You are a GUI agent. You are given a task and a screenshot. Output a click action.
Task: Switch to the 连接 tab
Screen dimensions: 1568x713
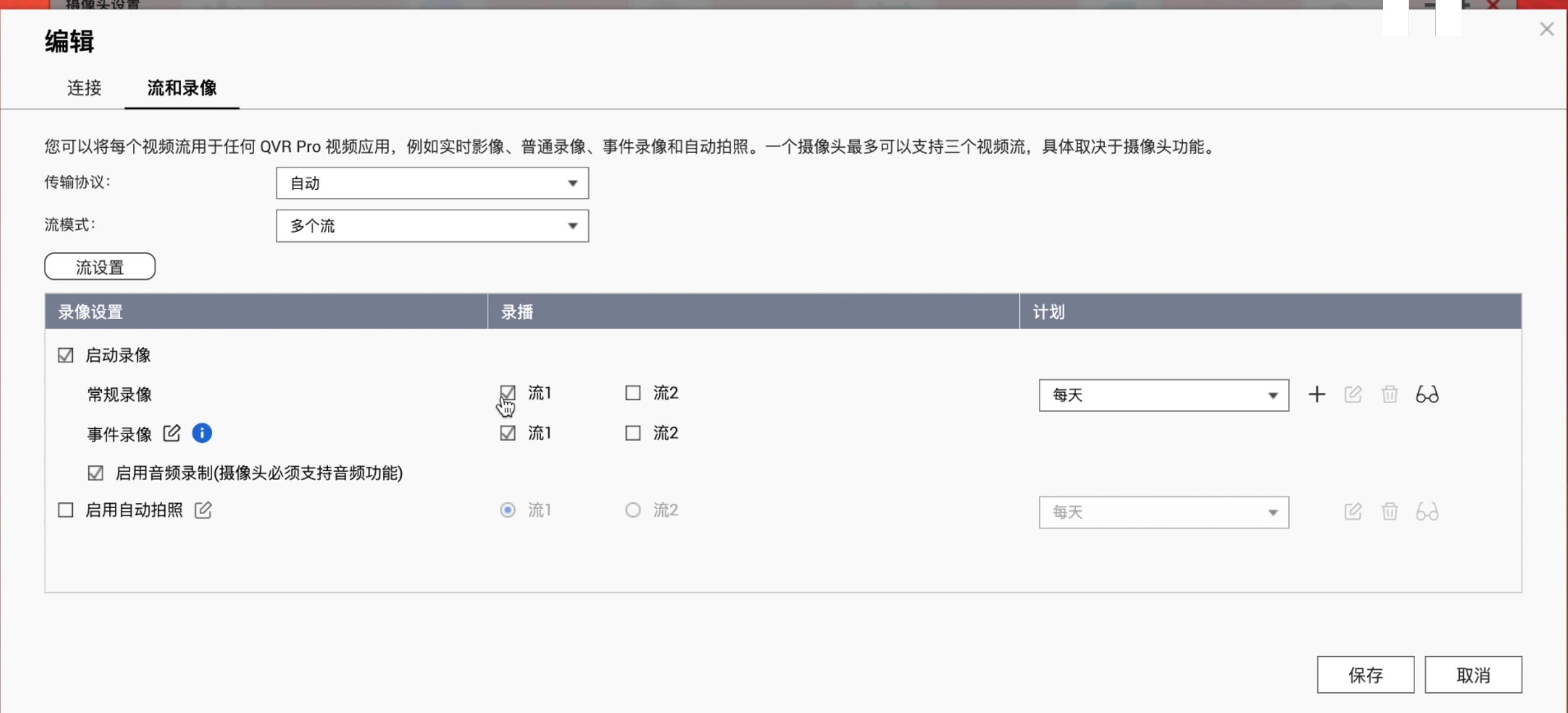coord(84,88)
